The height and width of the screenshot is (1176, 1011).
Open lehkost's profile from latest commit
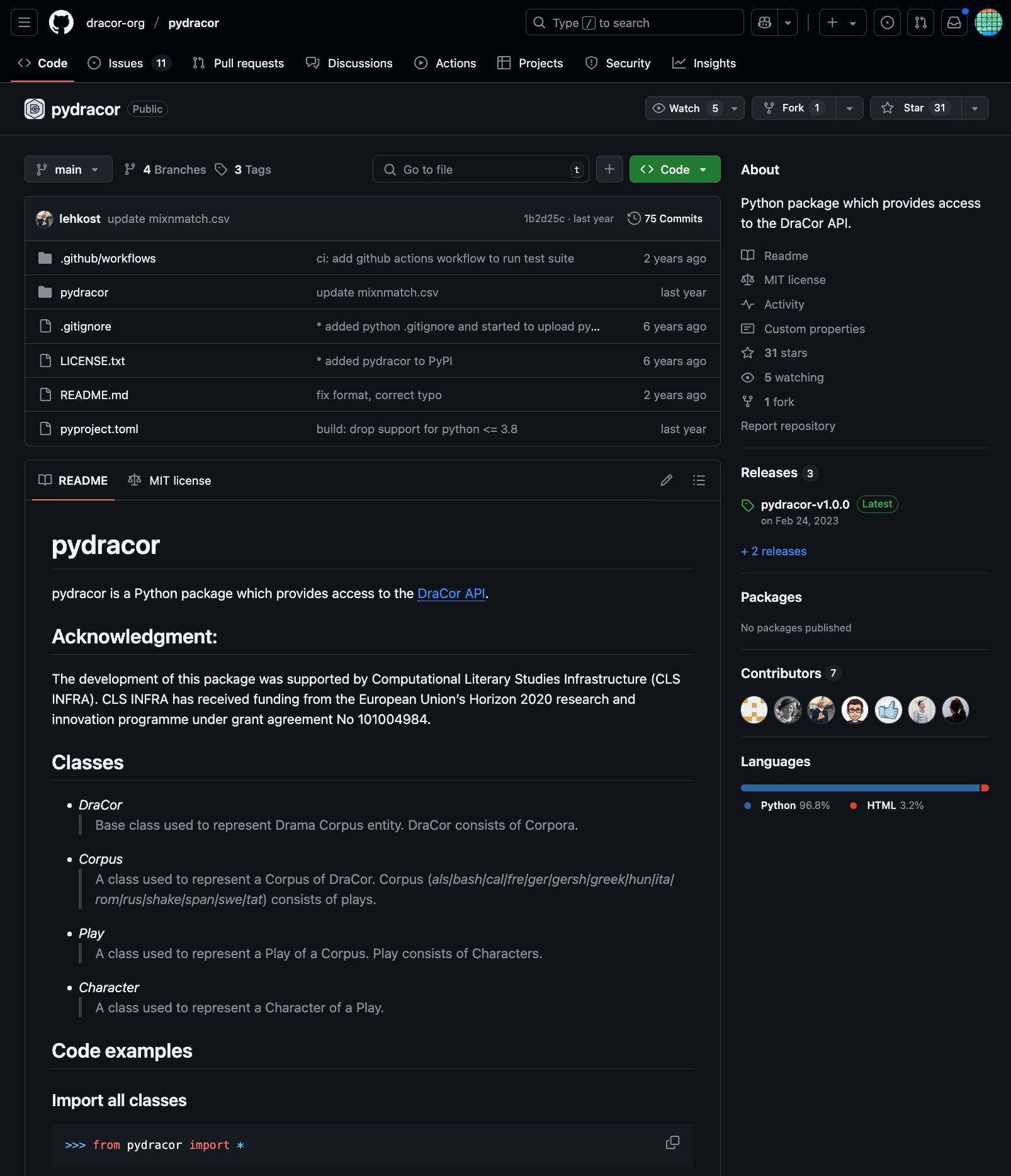point(80,218)
